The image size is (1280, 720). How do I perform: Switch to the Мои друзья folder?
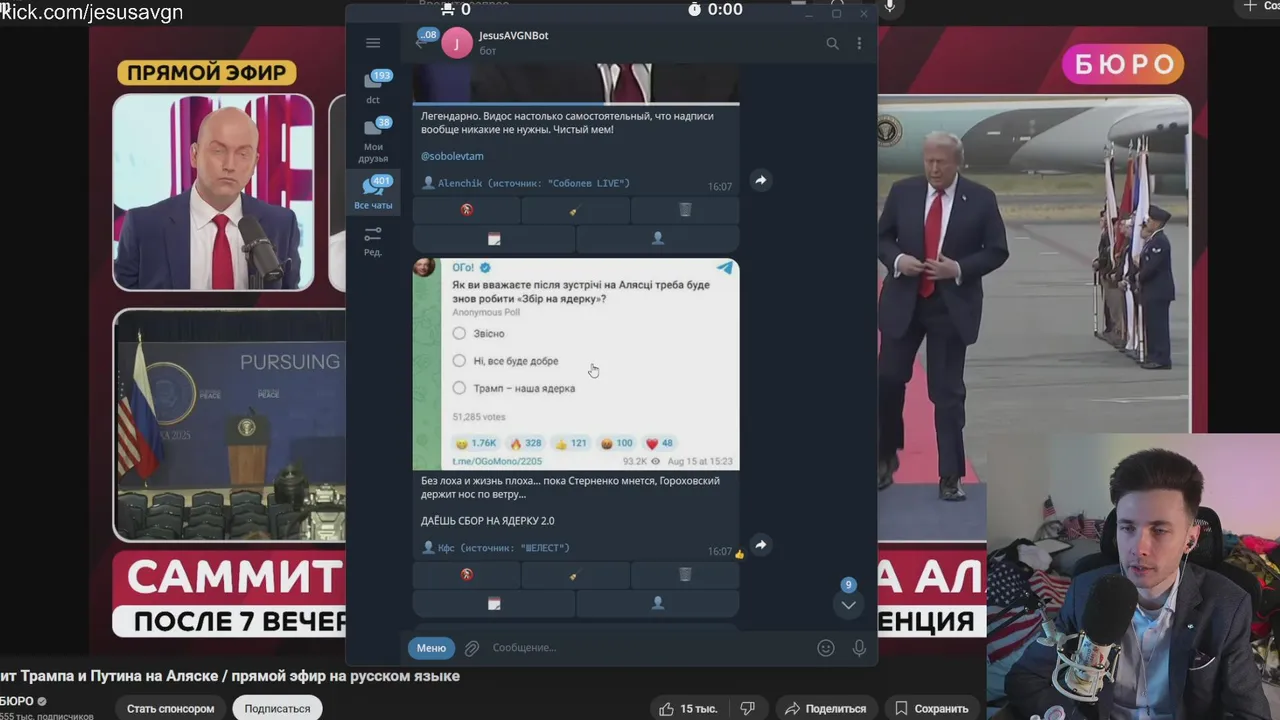tap(373, 139)
